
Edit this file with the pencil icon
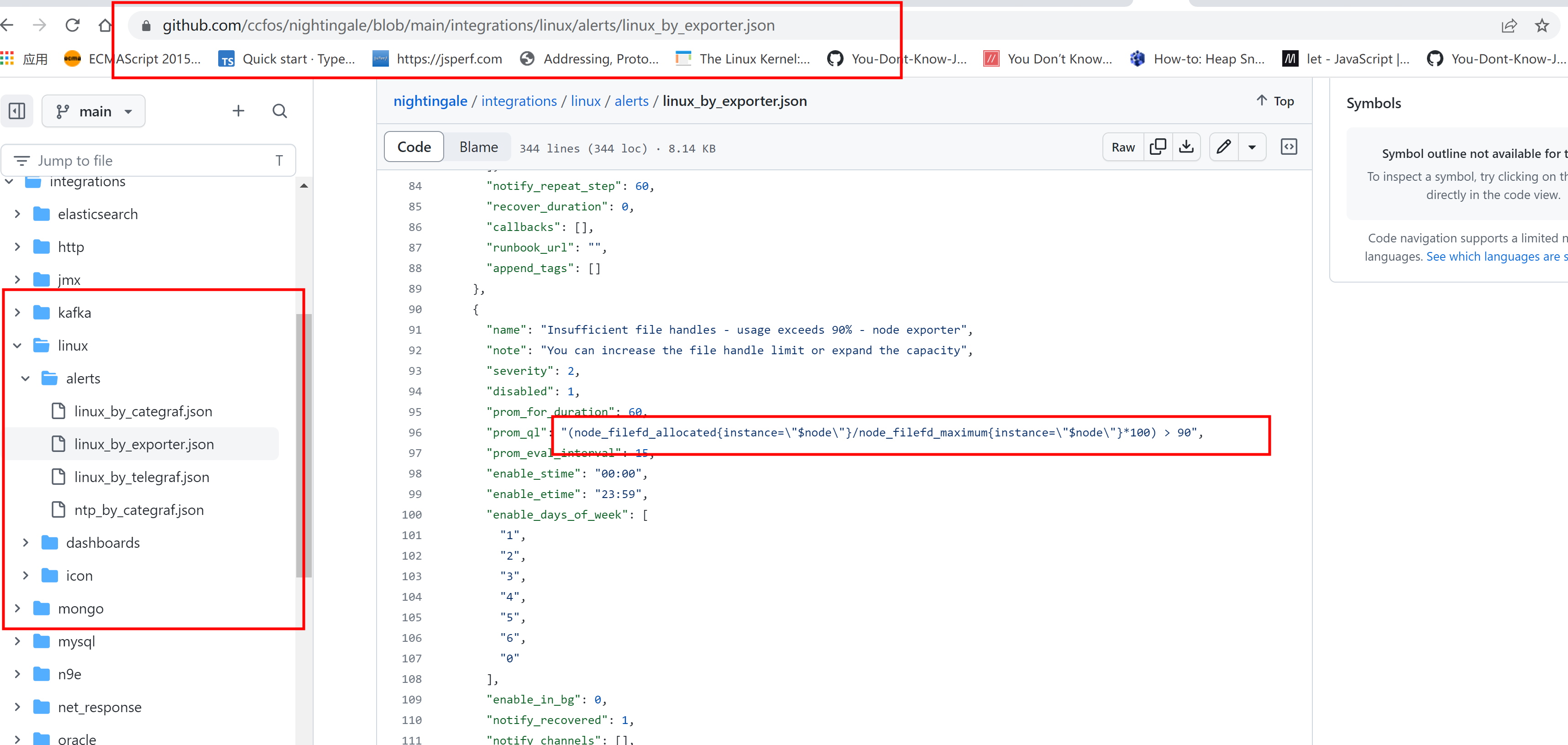coord(1223,147)
